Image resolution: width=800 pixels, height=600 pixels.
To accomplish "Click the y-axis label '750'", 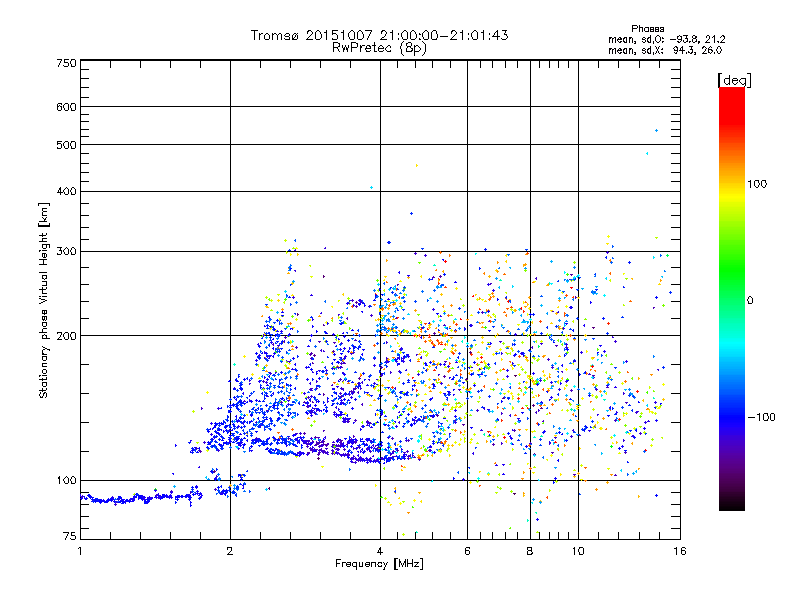I will click(x=66, y=64).
